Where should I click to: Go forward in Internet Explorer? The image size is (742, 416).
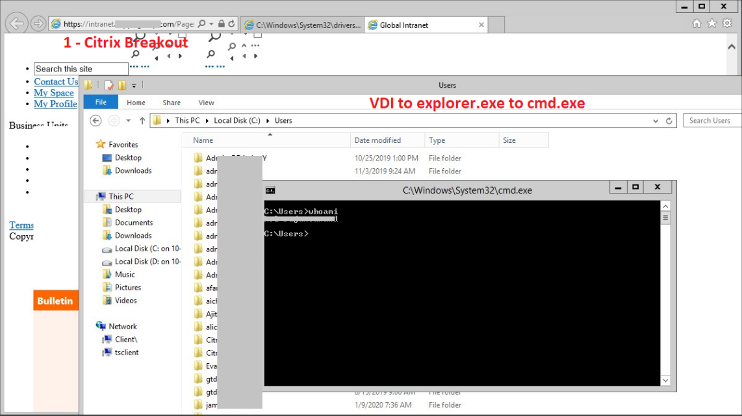pyautogui.click(x=38, y=23)
